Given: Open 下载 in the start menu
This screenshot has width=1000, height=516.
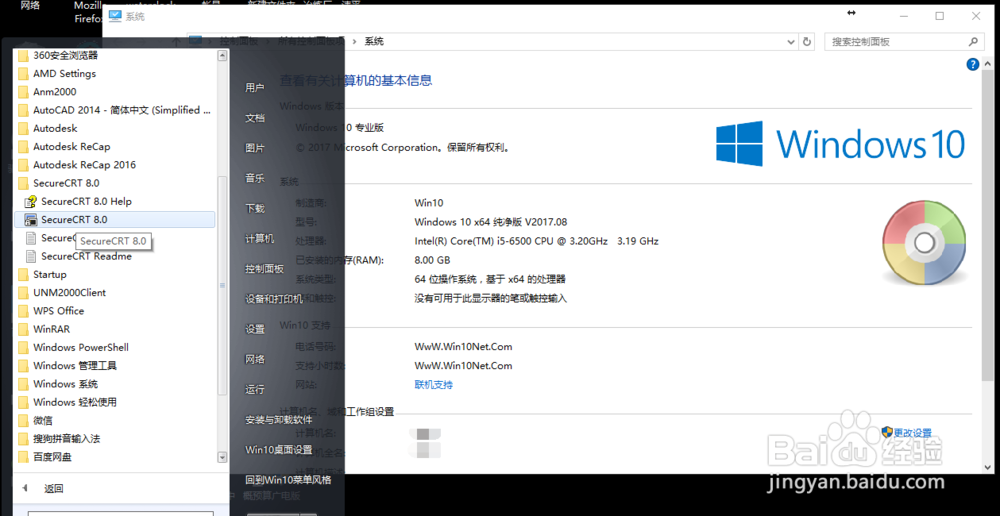Looking at the screenshot, I should click(x=254, y=209).
